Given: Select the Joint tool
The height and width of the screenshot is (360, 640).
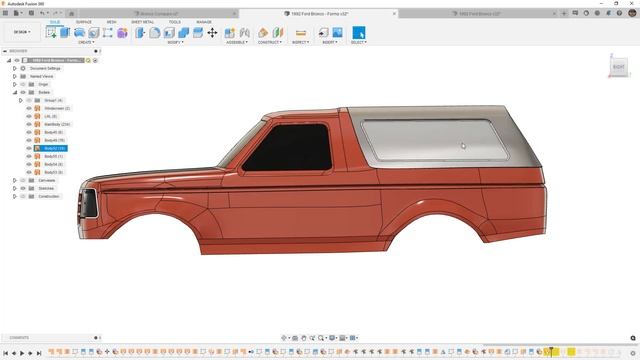Looking at the screenshot, I should tap(244, 33).
